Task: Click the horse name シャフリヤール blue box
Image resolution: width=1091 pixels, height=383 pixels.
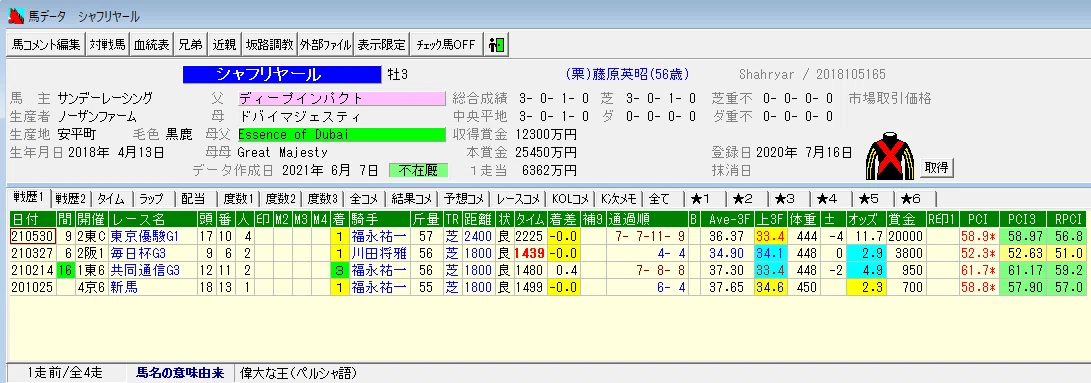Action: pyautogui.click(x=282, y=75)
